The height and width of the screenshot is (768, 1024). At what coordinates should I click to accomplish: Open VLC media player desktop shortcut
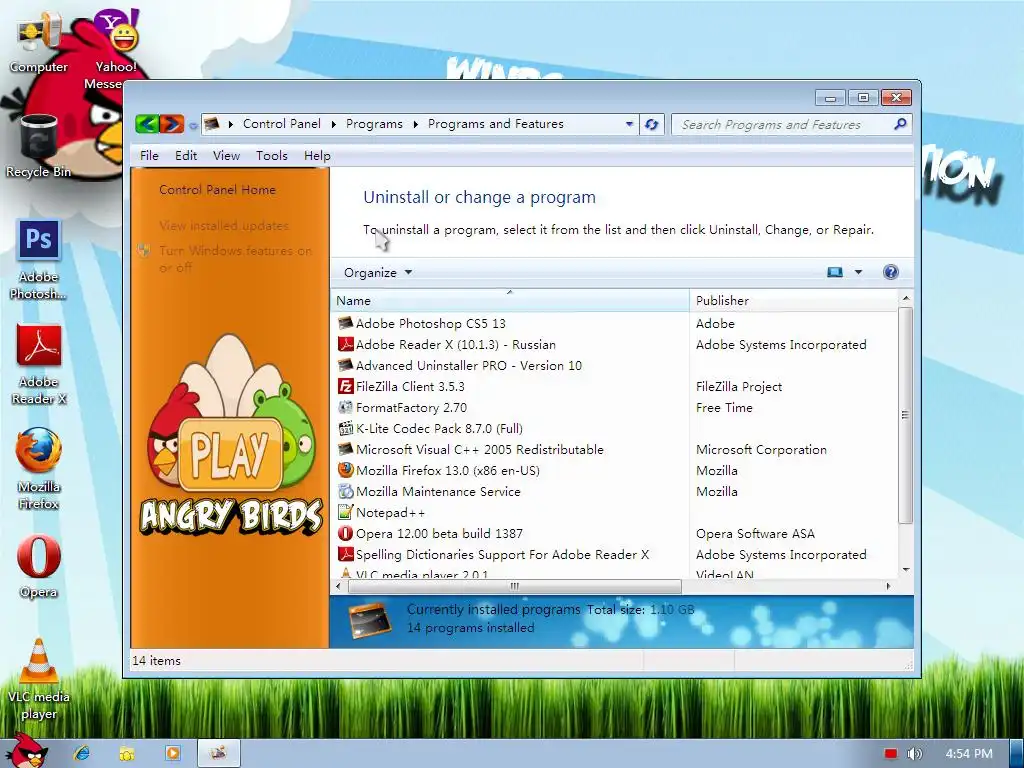38,679
